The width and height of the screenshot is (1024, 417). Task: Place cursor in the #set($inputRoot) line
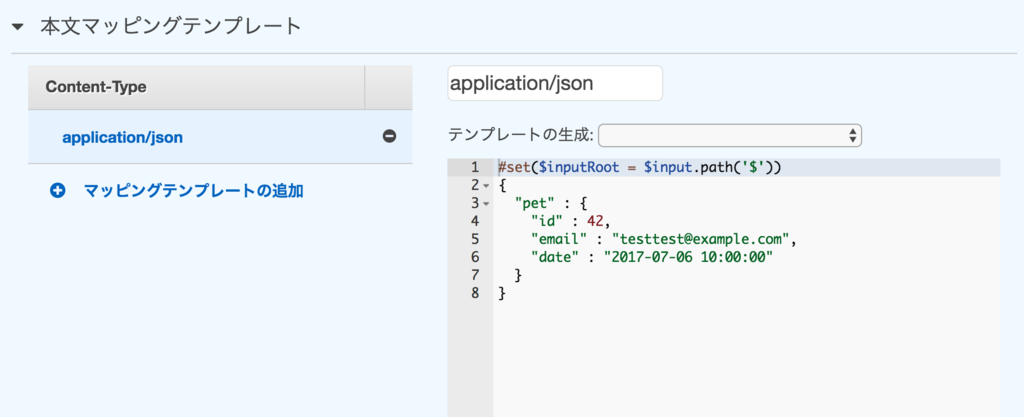click(x=638, y=167)
